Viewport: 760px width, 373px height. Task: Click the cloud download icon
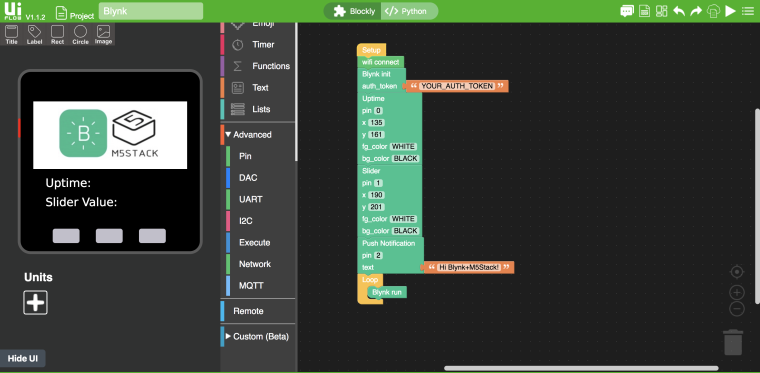pyautogui.click(x=713, y=11)
